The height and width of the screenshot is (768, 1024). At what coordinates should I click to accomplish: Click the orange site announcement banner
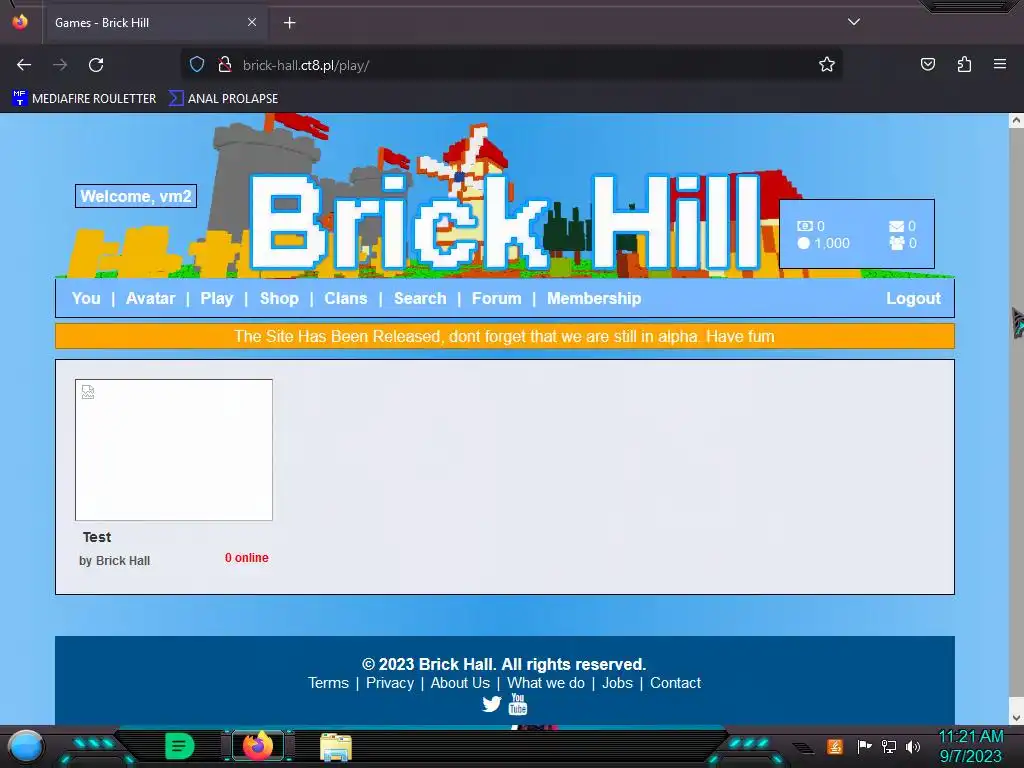click(505, 336)
